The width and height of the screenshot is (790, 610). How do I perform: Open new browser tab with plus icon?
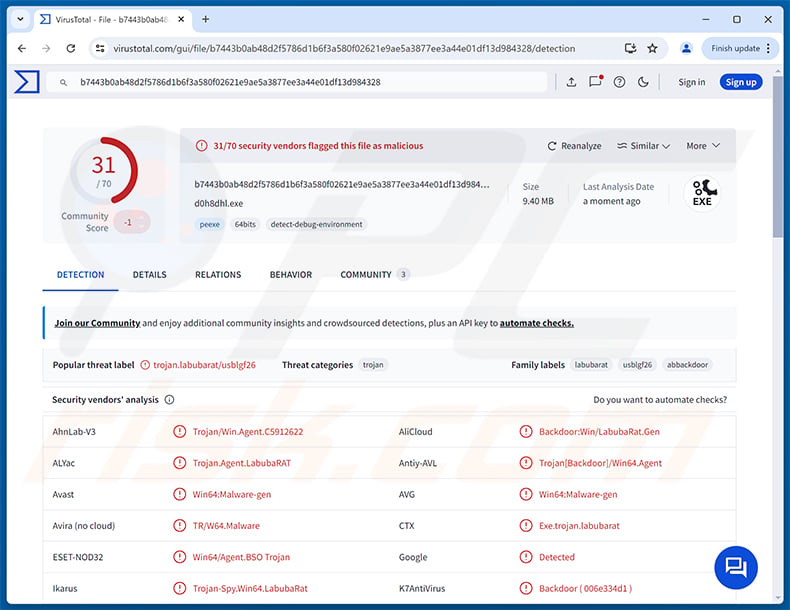click(x=206, y=19)
